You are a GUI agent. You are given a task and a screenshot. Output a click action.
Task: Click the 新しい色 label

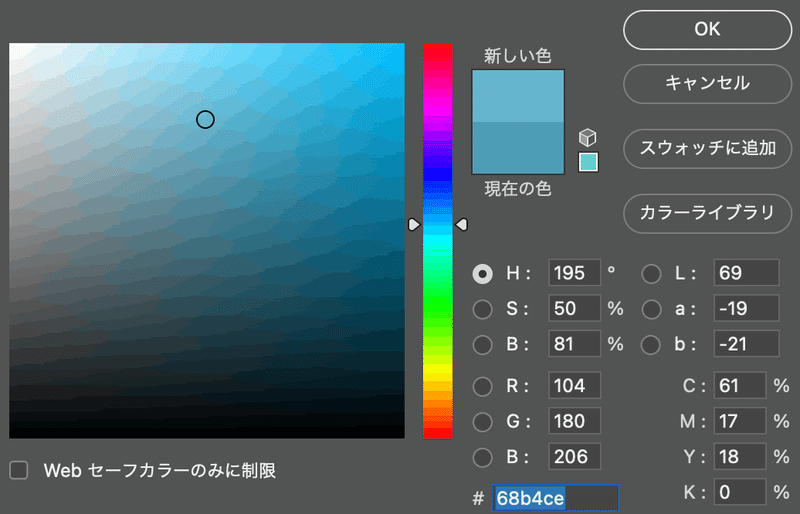518,56
